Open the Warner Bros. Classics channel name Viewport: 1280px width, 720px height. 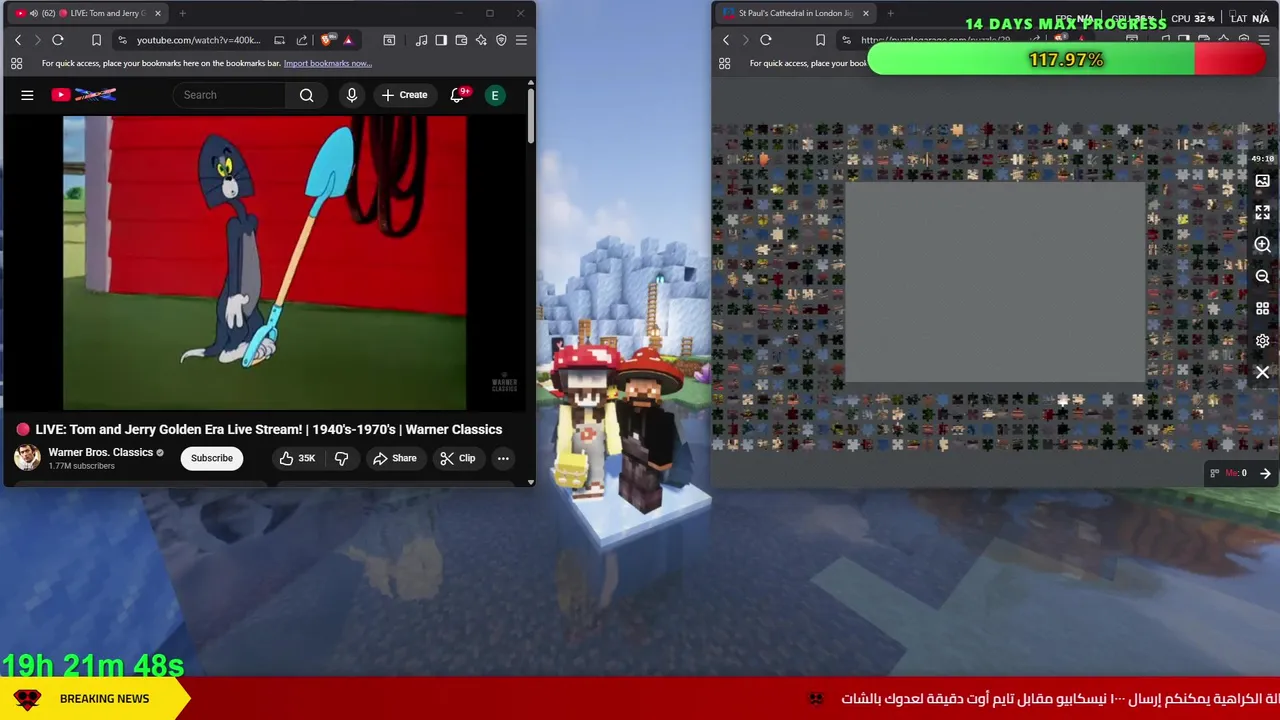[x=100, y=452]
